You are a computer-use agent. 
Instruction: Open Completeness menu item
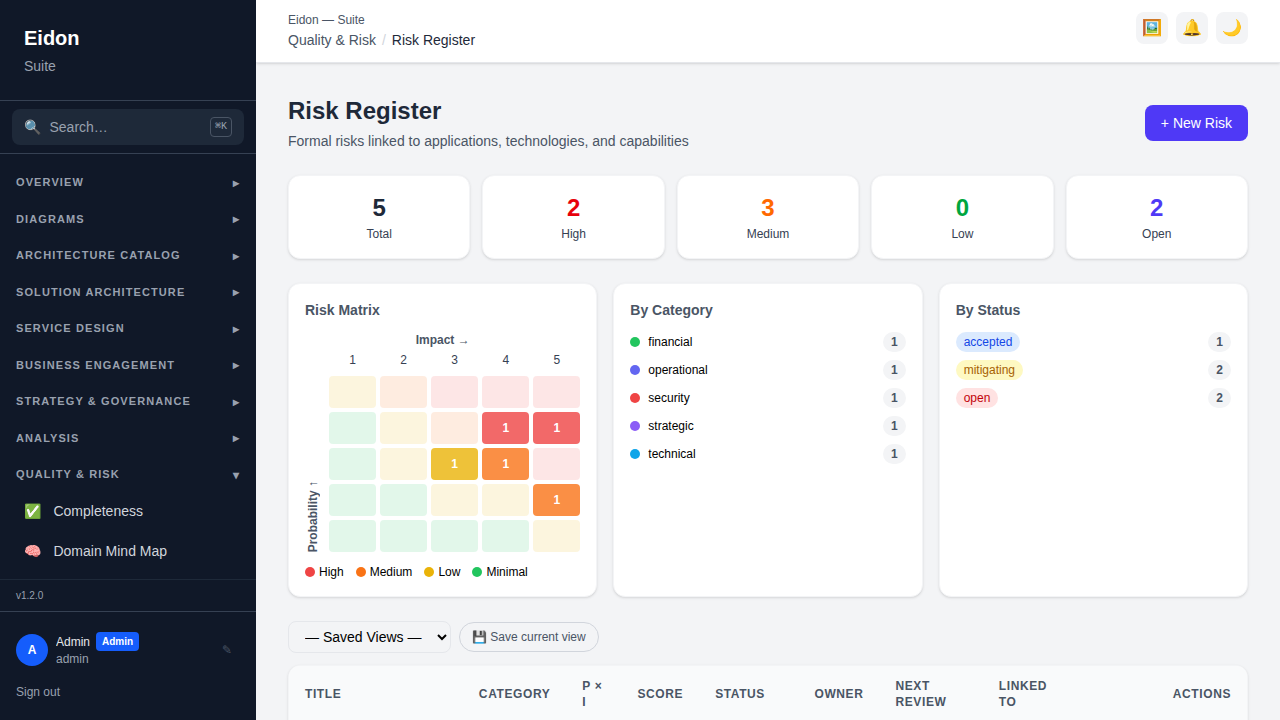click(128, 511)
